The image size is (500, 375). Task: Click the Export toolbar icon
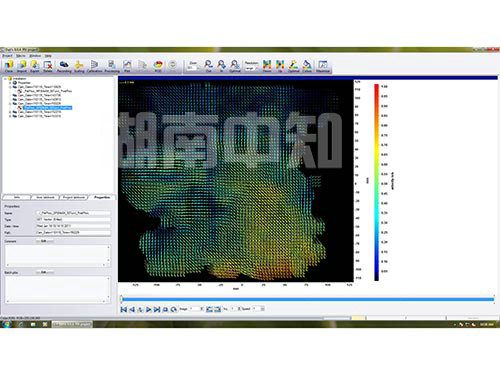point(35,66)
